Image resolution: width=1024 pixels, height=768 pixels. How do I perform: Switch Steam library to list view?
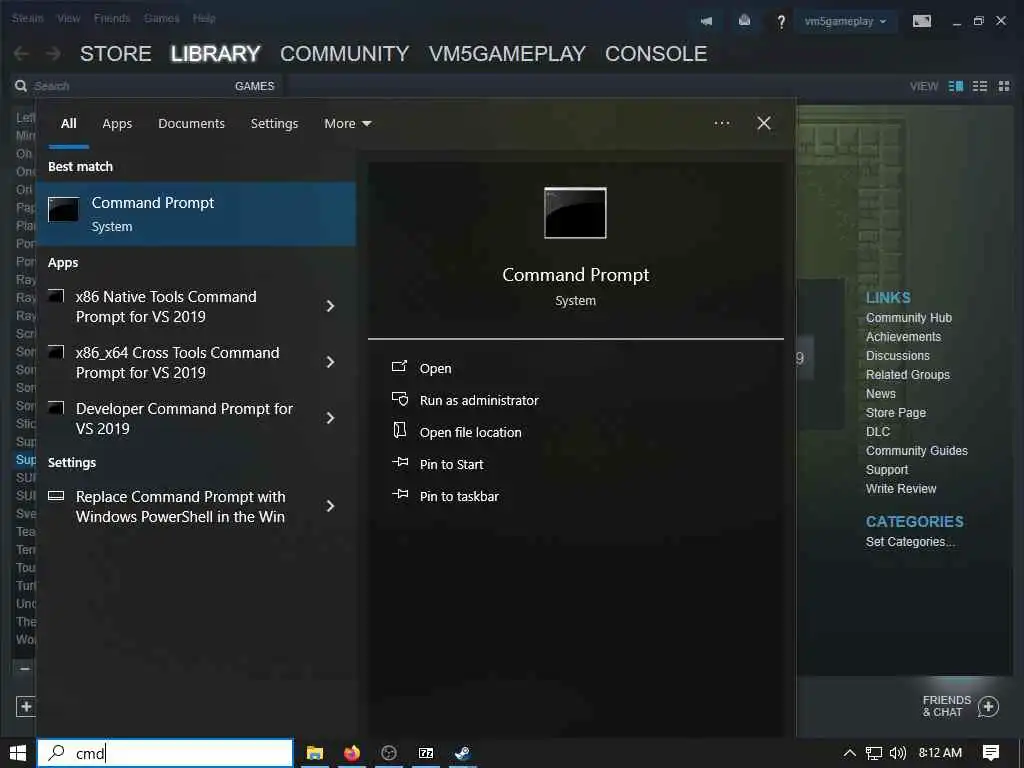tap(980, 86)
